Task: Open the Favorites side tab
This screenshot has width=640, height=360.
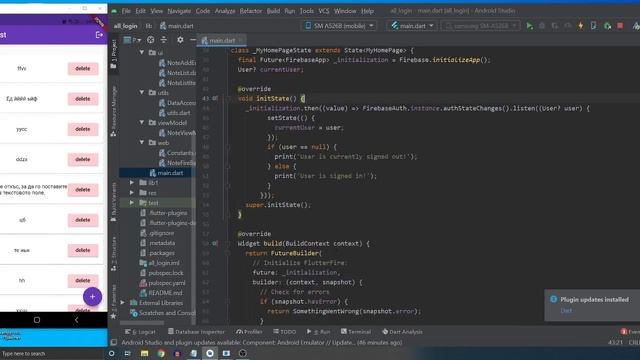Action: 113,301
